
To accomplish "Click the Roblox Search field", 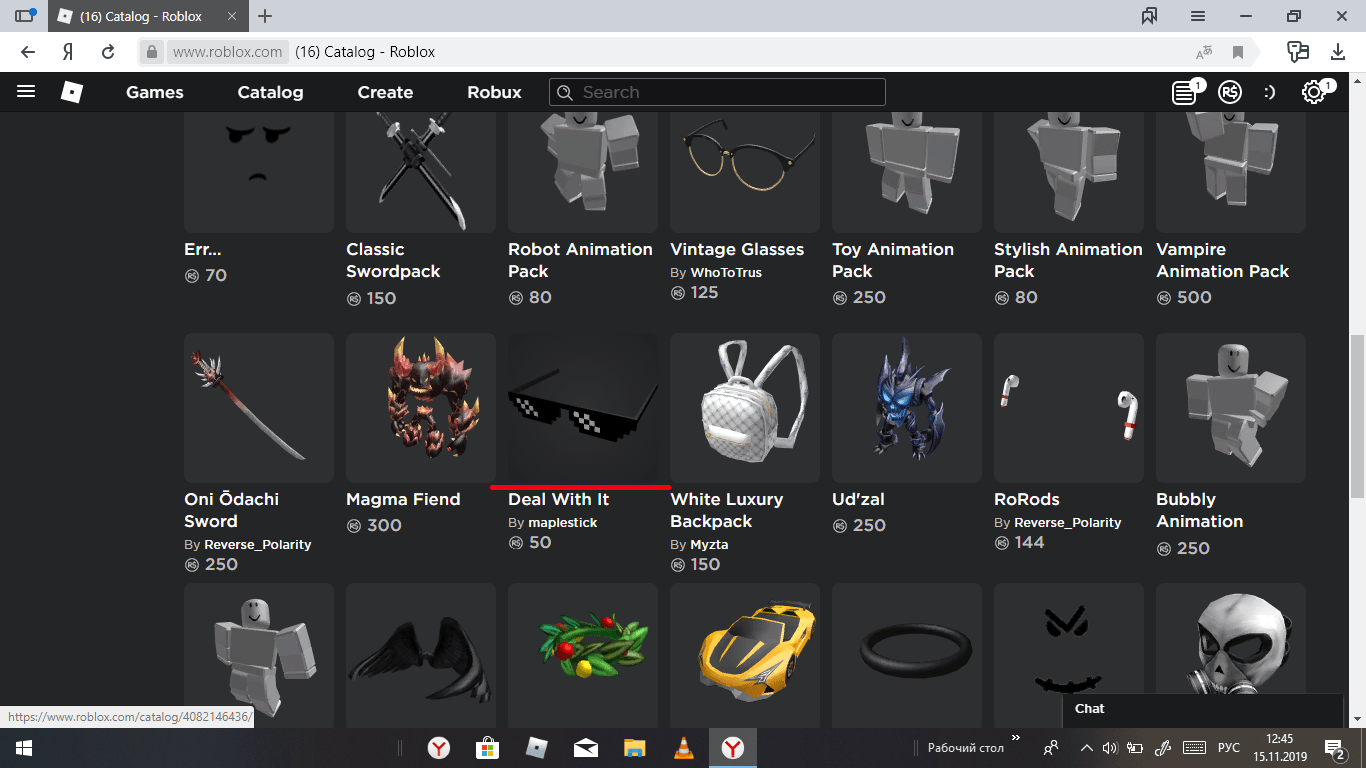I will click(717, 92).
